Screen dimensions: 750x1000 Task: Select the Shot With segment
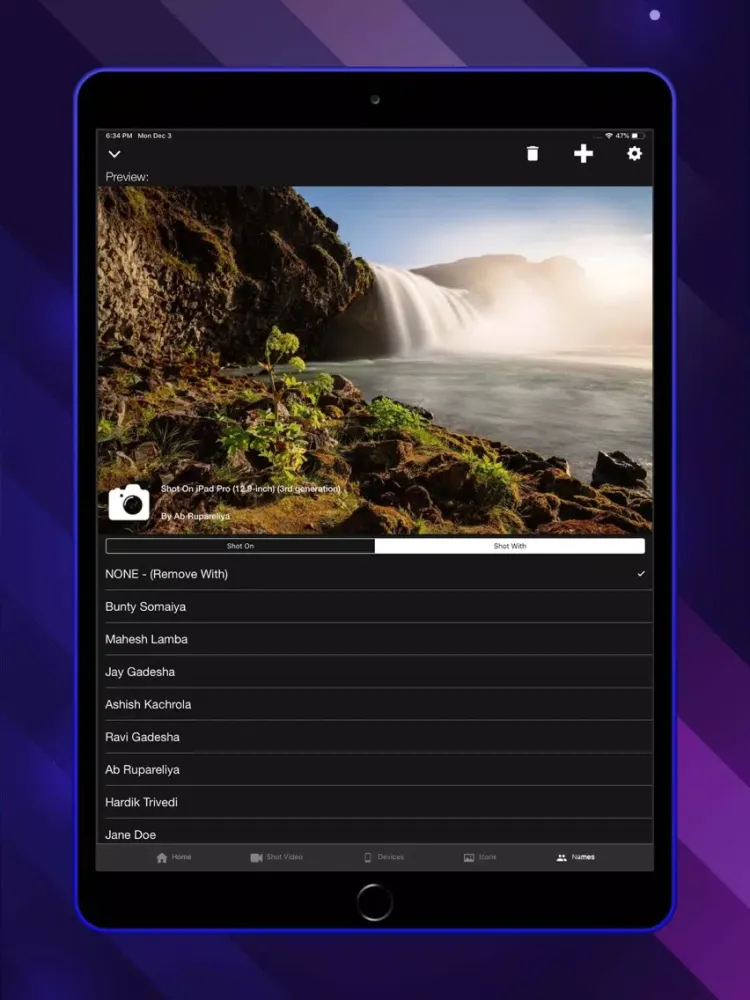510,546
